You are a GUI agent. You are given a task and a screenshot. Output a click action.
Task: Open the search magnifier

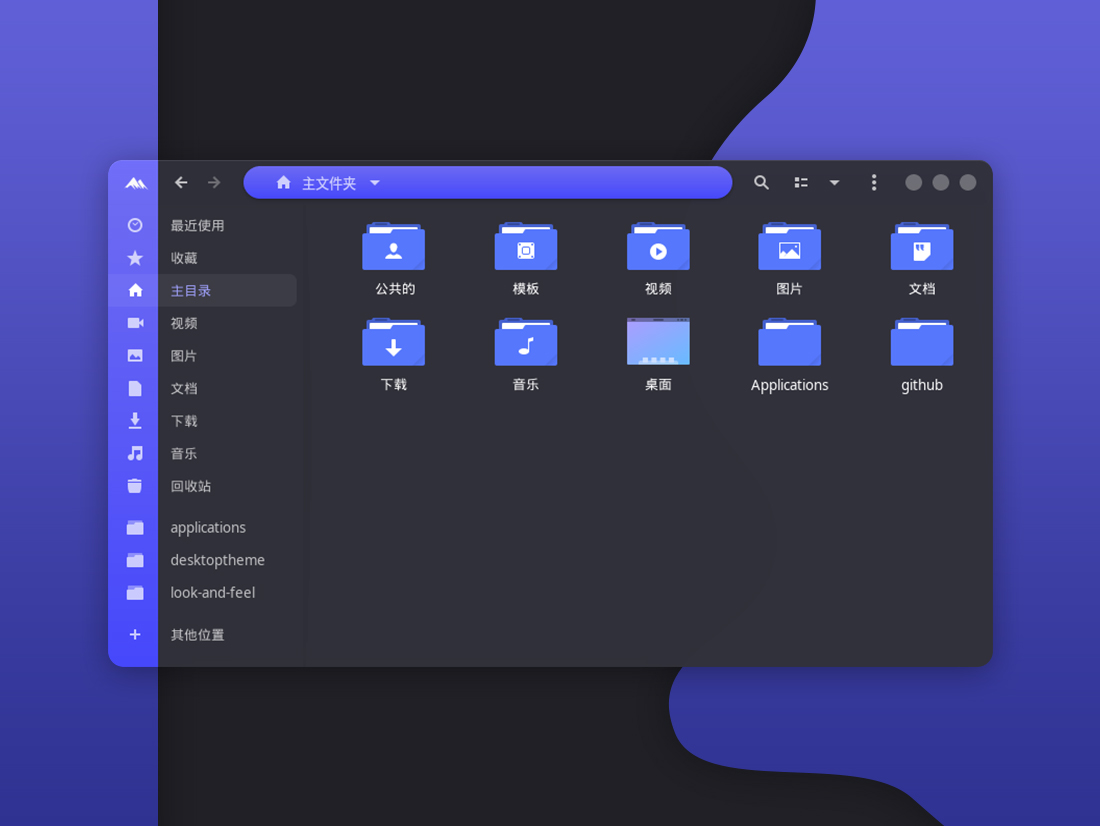click(761, 182)
